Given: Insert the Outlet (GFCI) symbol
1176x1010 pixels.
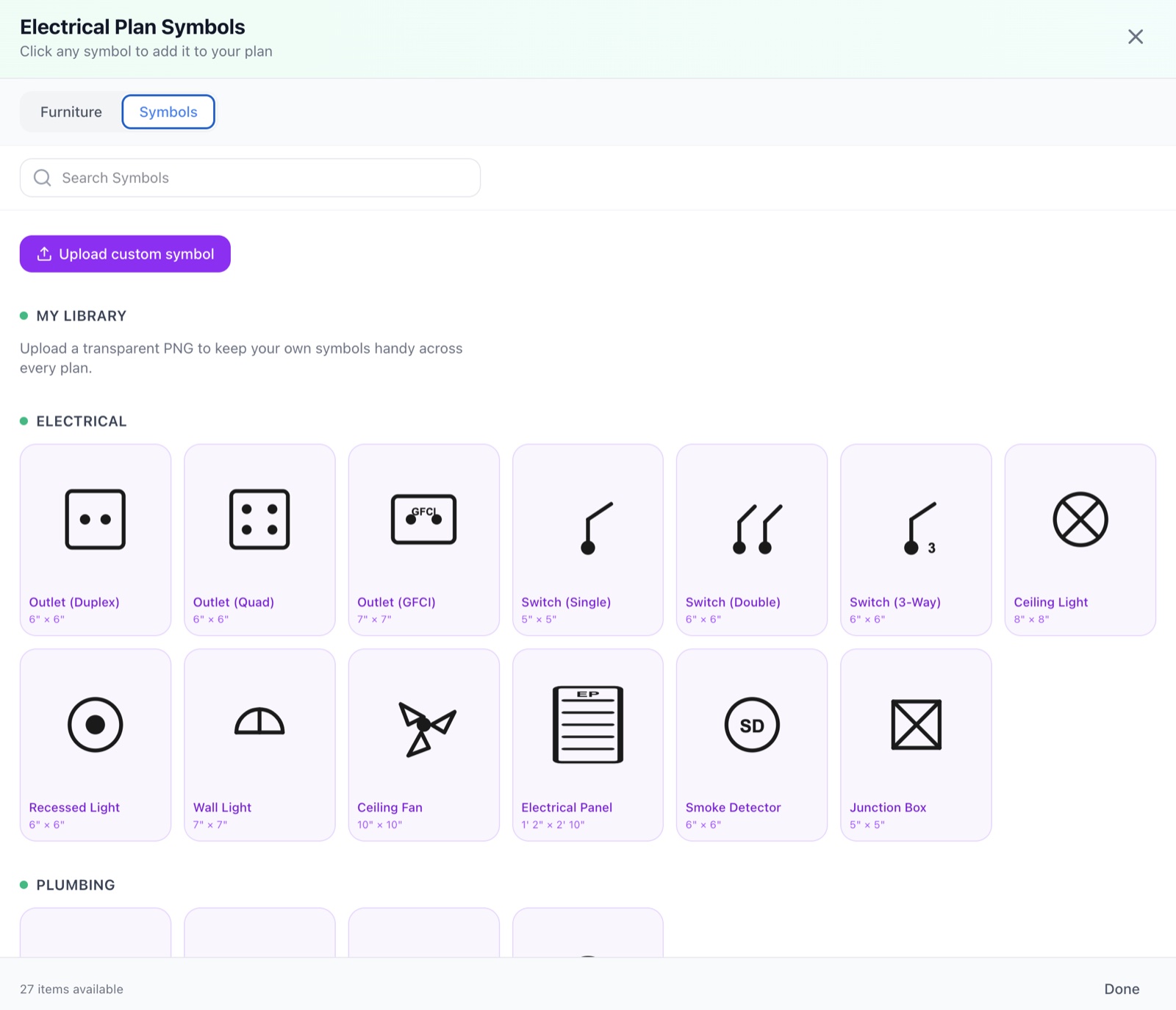Looking at the screenshot, I should tap(424, 540).
